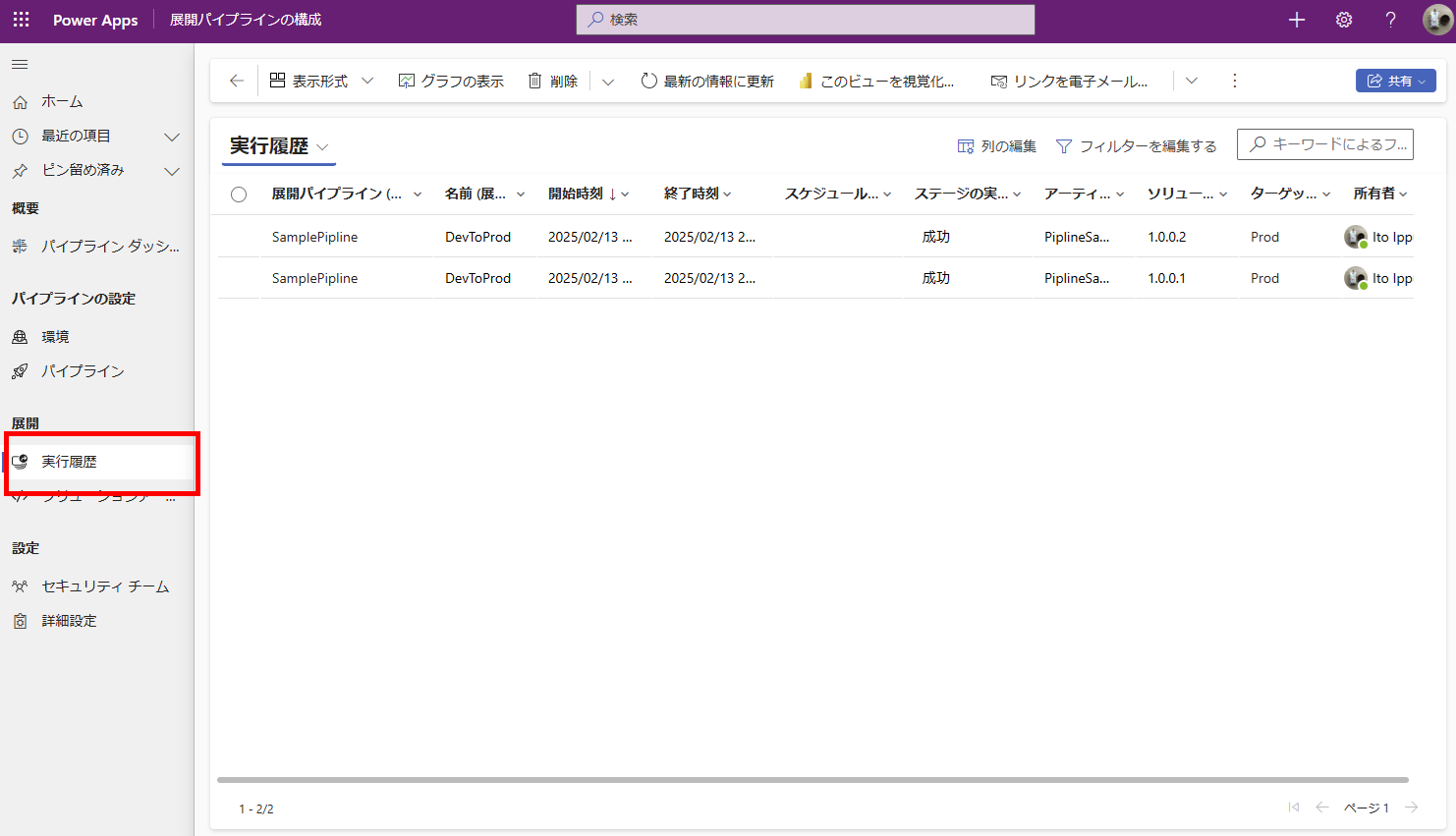This screenshot has width=1456, height=836.
Task: Select the ホーム item in the sidebar
Action: (59, 100)
